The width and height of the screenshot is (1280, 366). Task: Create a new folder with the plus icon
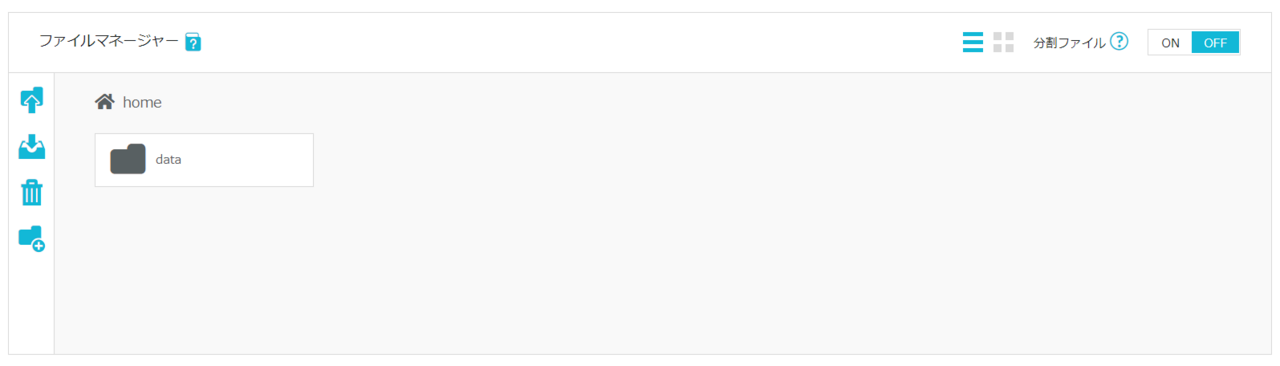[x=32, y=238]
